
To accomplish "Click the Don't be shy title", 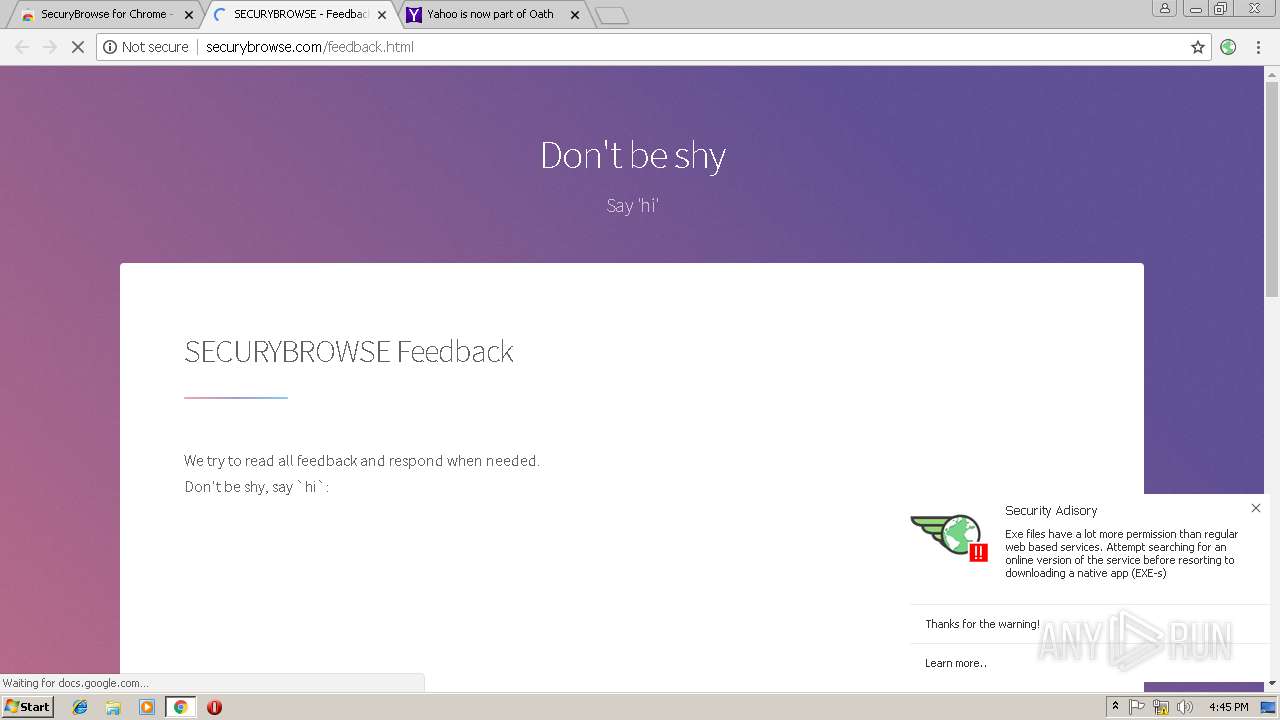I will pyautogui.click(x=633, y=155).
